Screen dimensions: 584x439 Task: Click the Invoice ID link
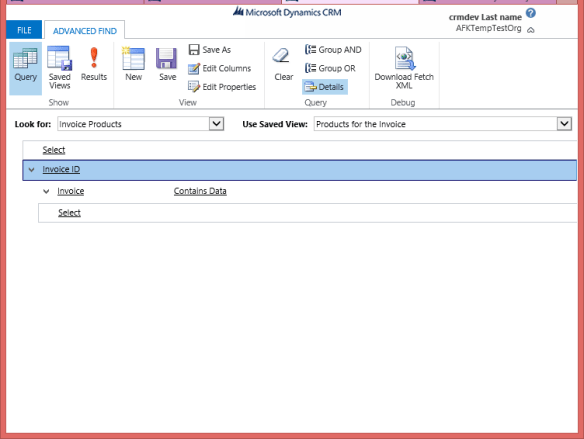point(61,169)
